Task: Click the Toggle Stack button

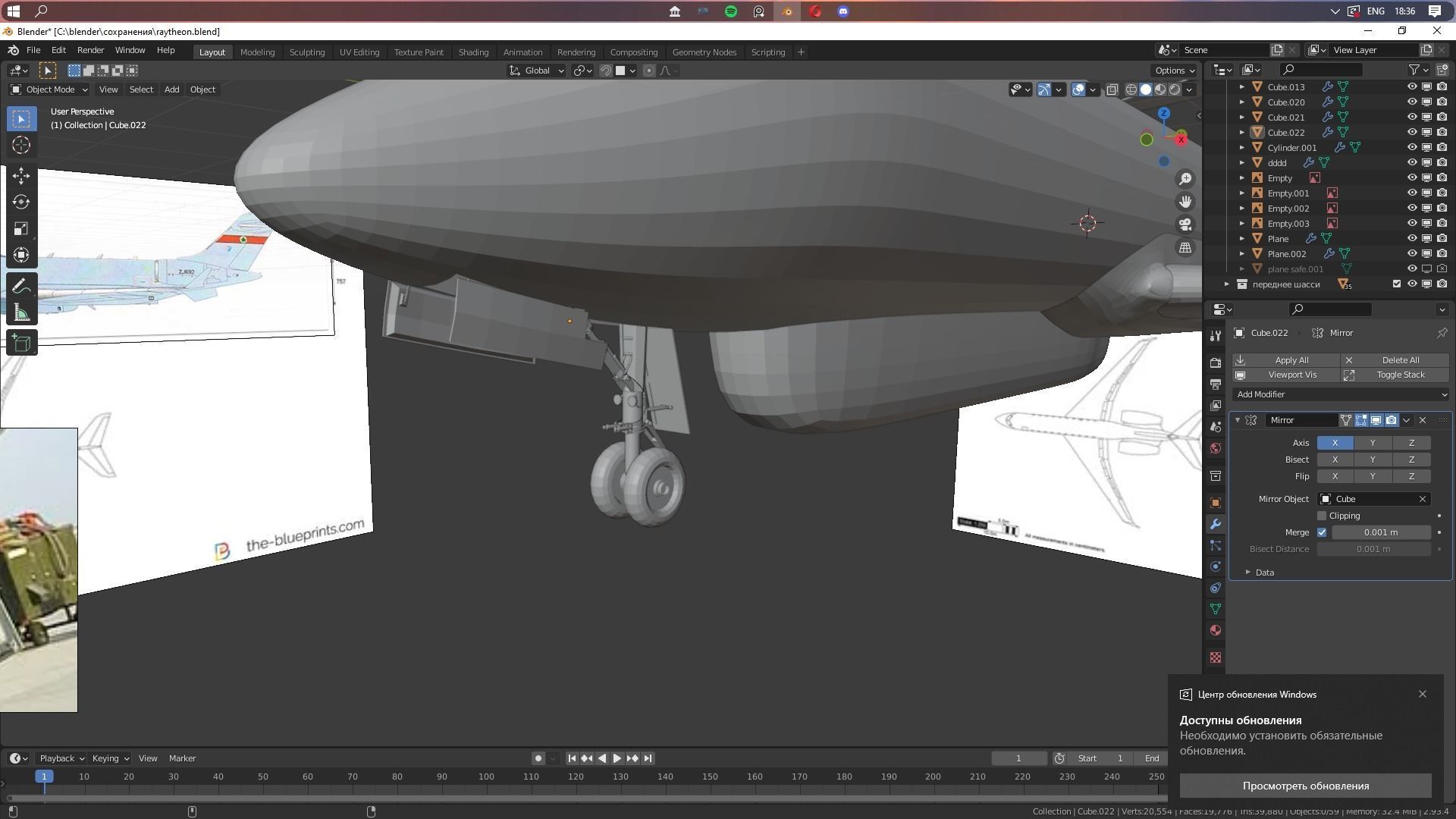Action: [1395, 375]
